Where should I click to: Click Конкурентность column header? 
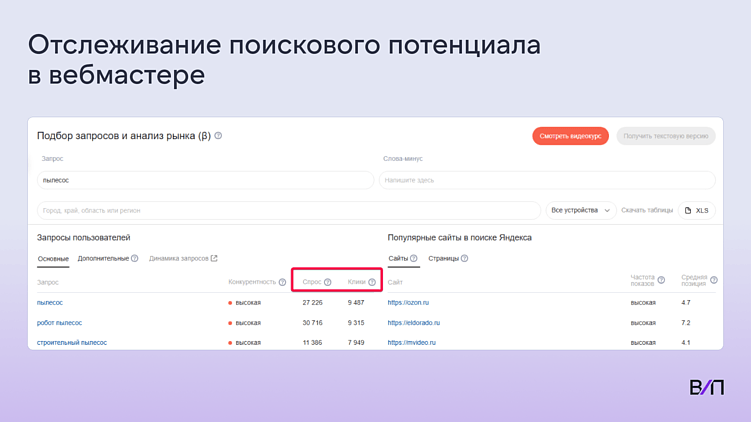pos(252,282)
